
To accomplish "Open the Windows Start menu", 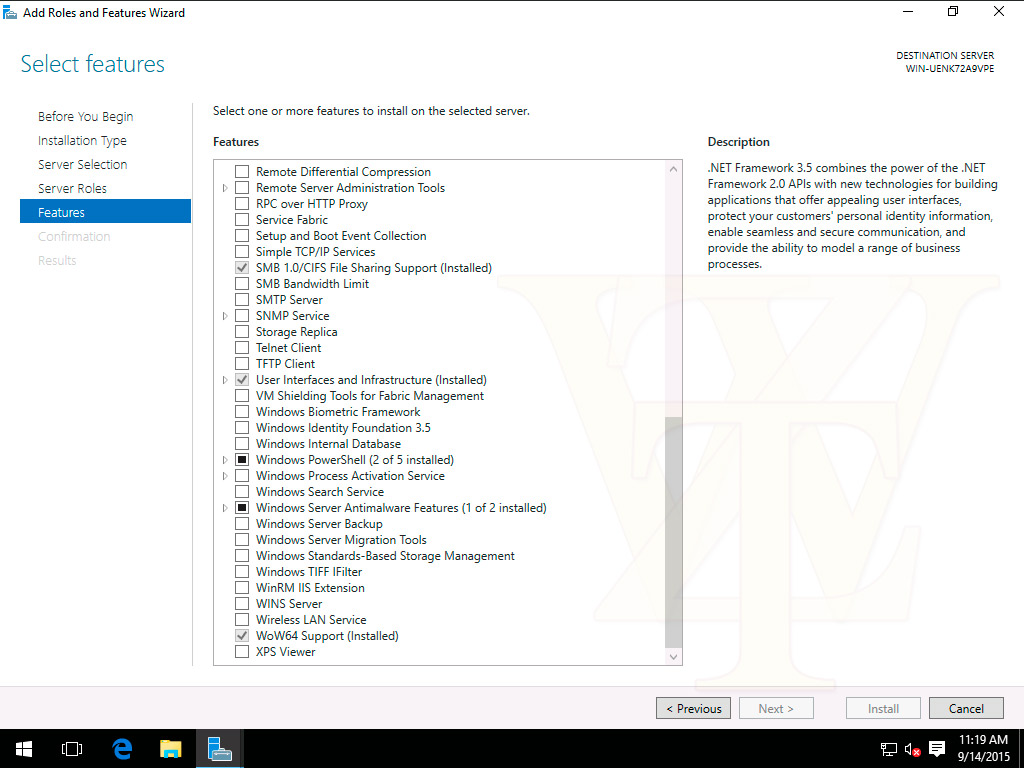I will [x=23, y=748].
